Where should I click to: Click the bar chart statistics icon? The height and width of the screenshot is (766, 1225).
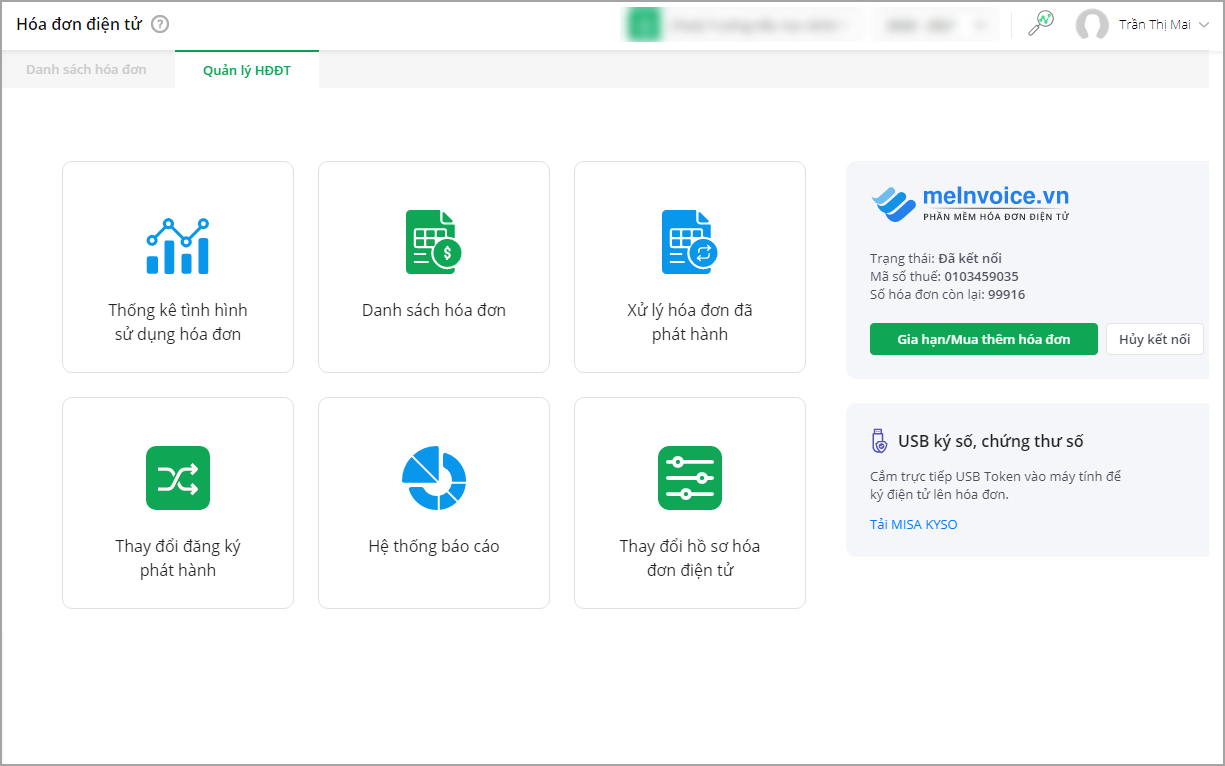click(177, 245)
